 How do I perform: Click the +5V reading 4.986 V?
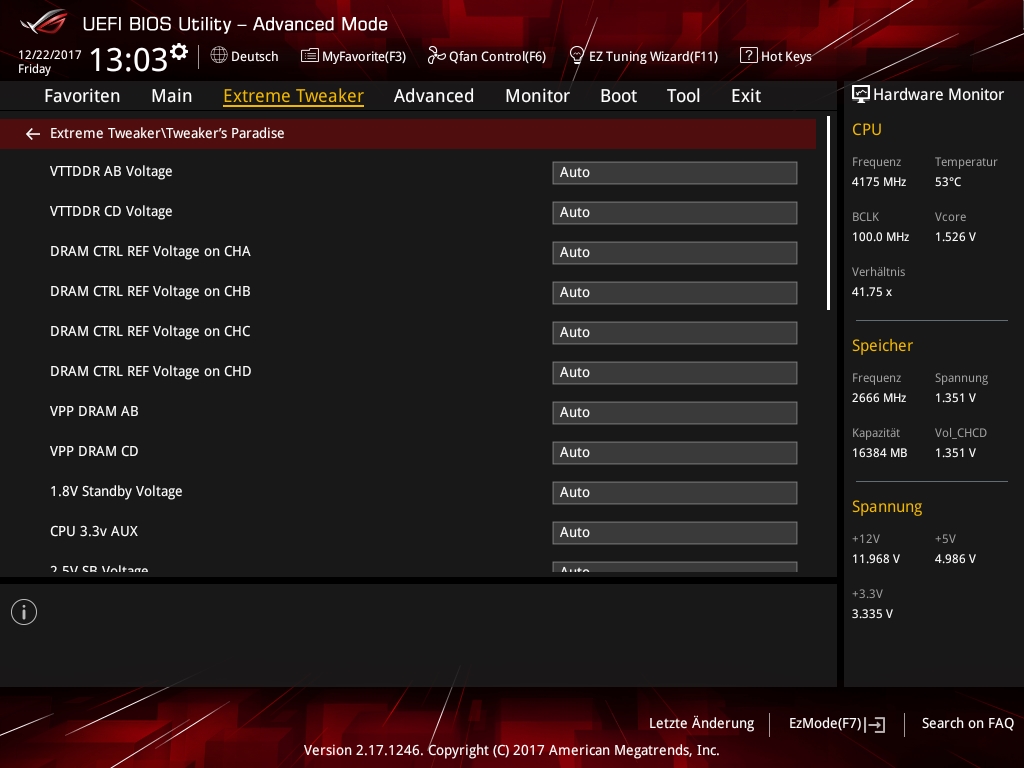pos(955,559)
